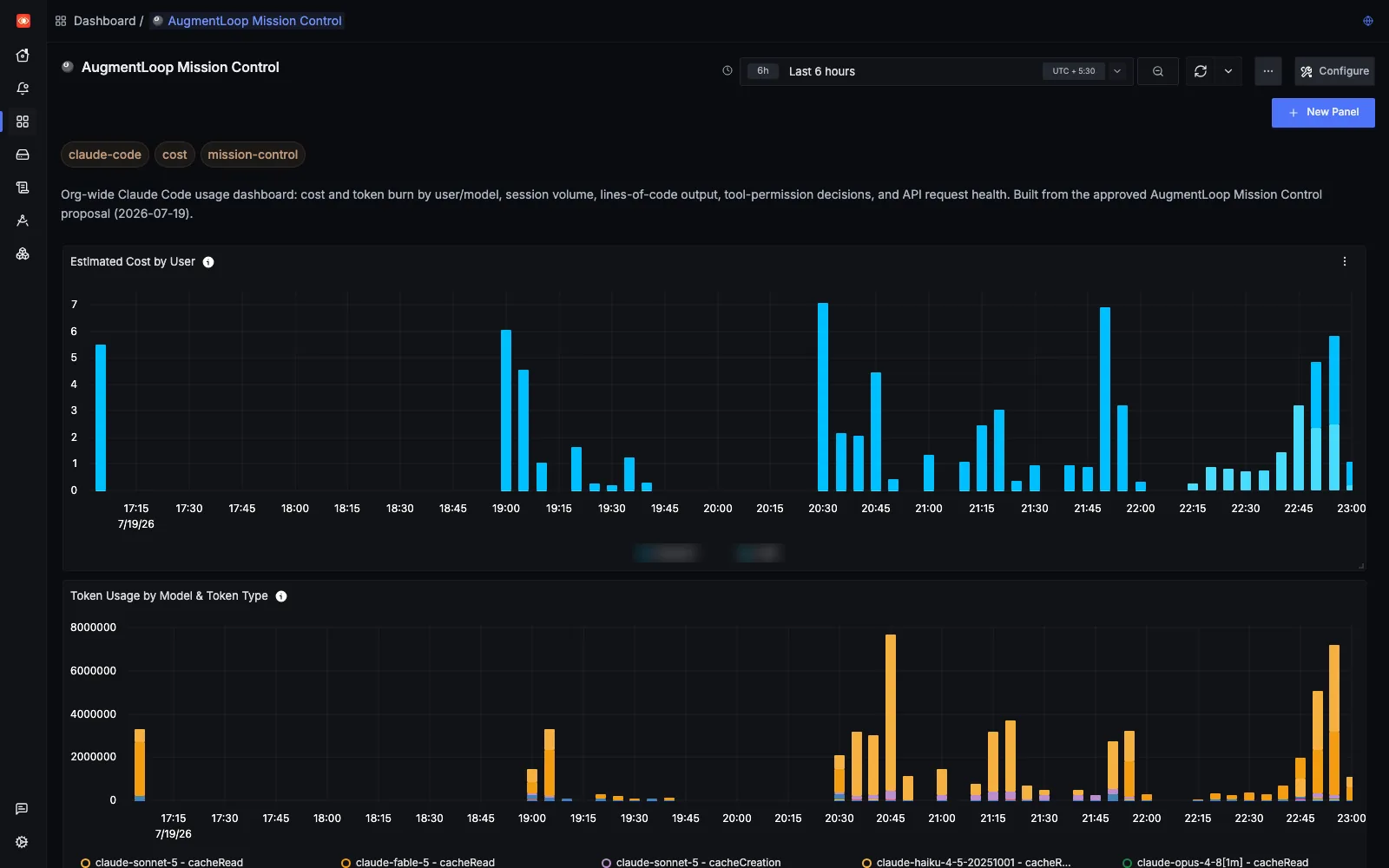Show info for Estimated Cost by User
The width and height of the screenshot is (1389, 868).
click(x=208, y=262)
